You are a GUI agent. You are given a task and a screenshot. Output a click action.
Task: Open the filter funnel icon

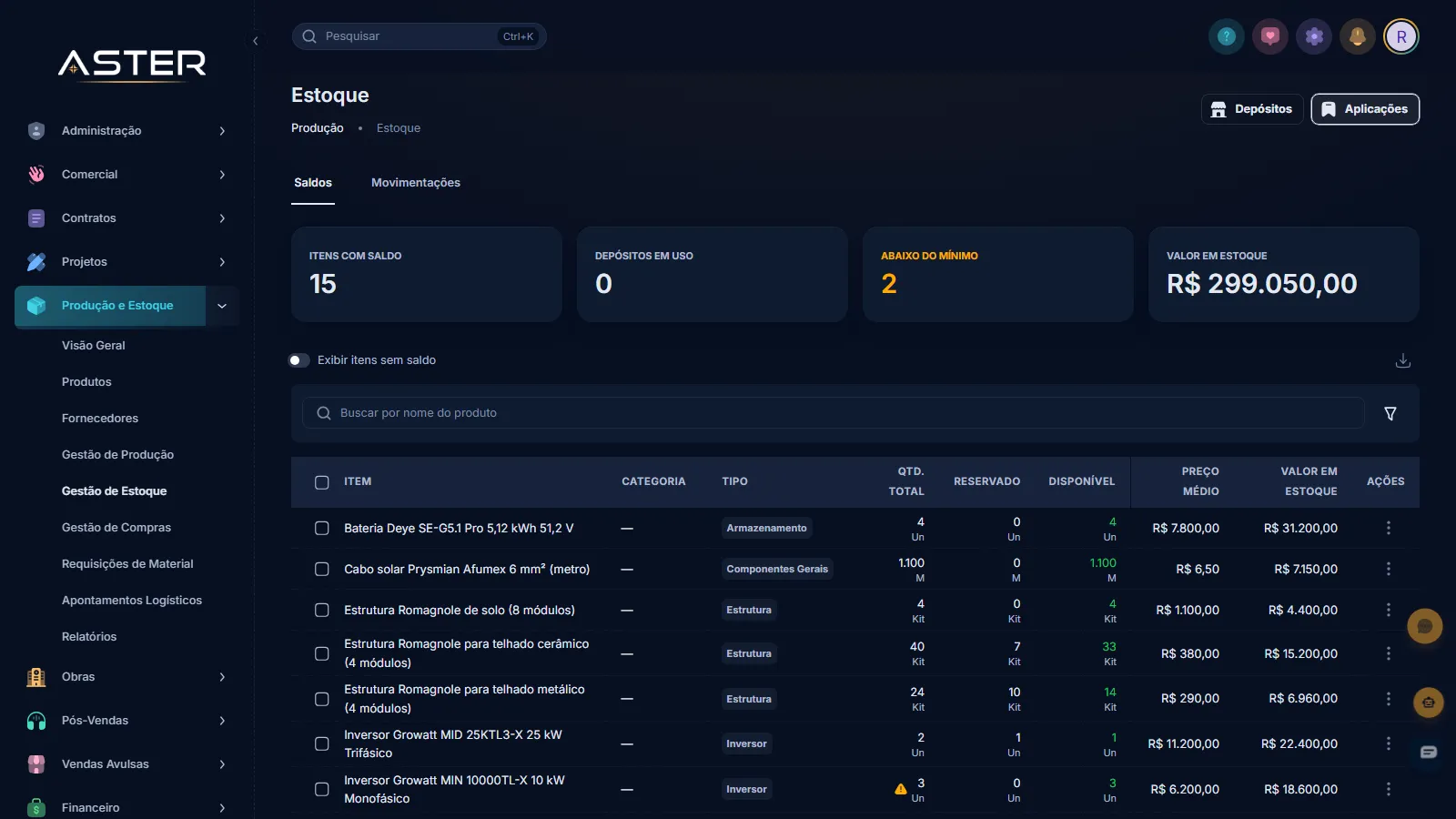[x=1390, y=413]
